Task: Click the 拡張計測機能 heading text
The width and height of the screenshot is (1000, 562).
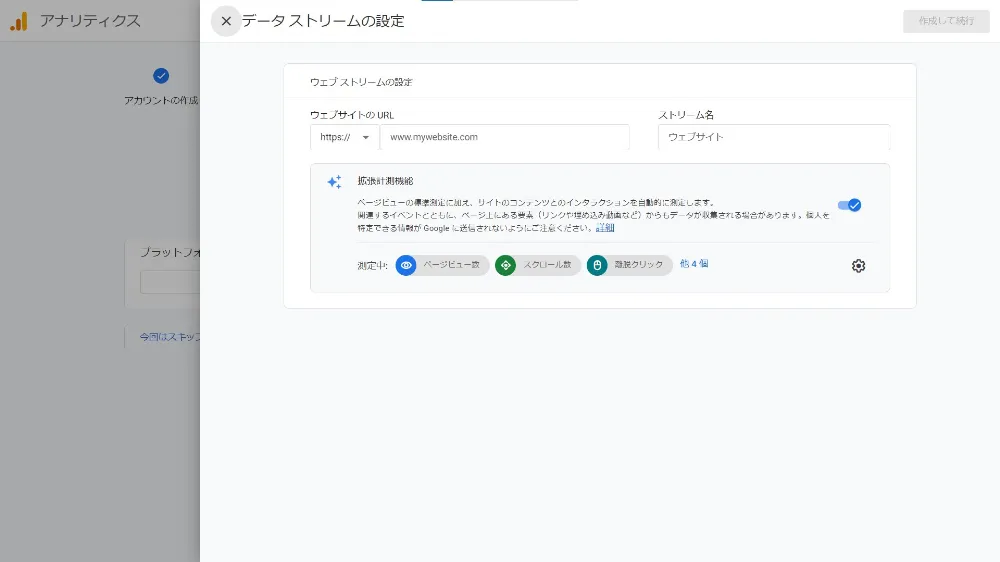Action: (x=385, y=181)
